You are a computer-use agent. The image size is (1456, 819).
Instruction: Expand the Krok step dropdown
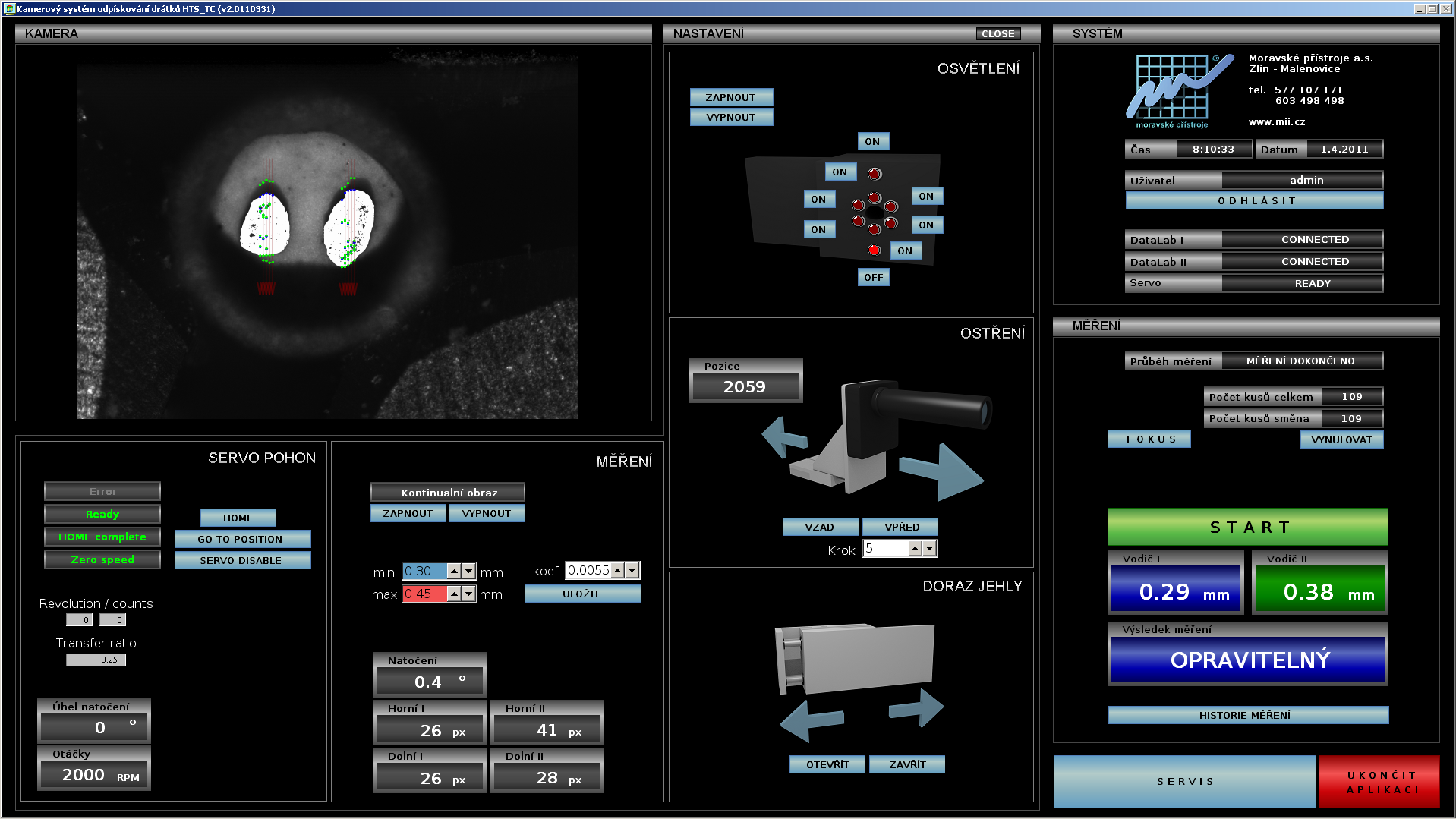(929, 548)
